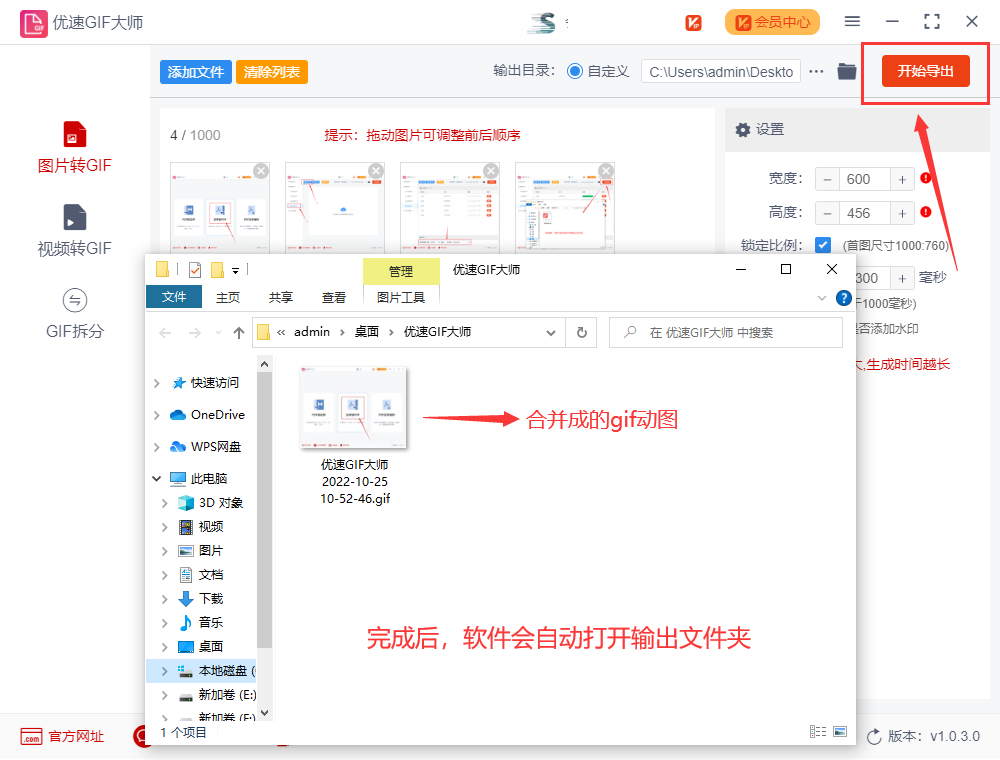Screen dimensions: 1000x760
Task: Toggle the 锁定比例 lock ratio checkbox
Action: 823,245
